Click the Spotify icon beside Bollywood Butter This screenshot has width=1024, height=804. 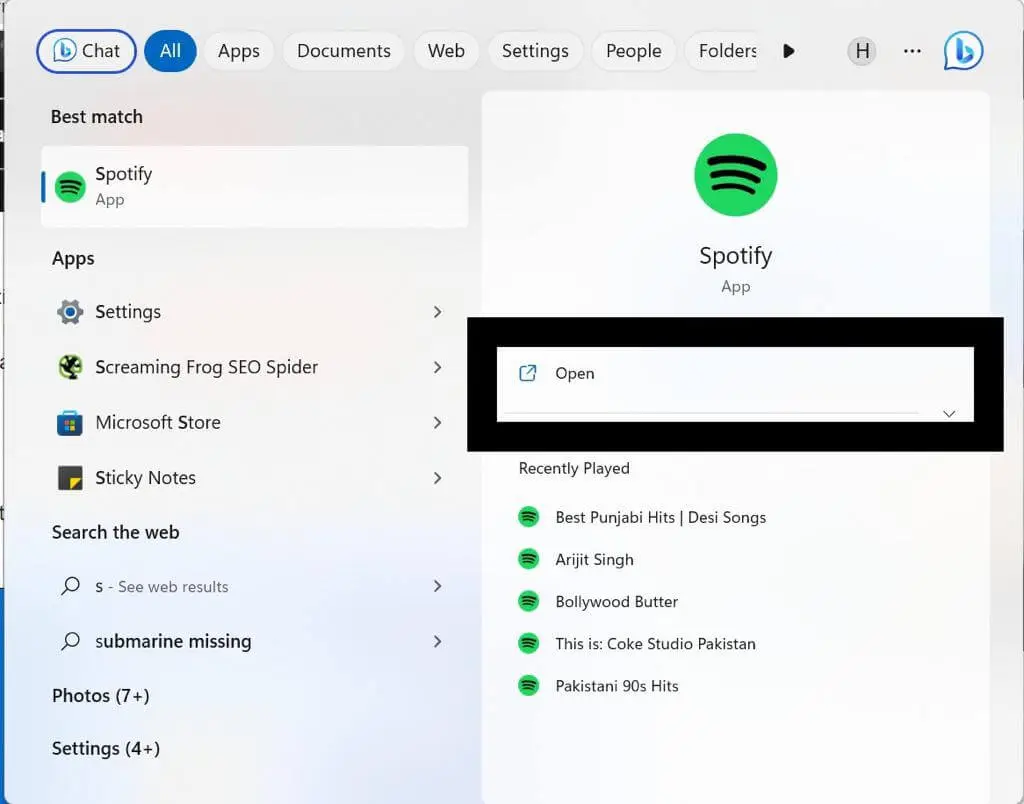[528, 602]
